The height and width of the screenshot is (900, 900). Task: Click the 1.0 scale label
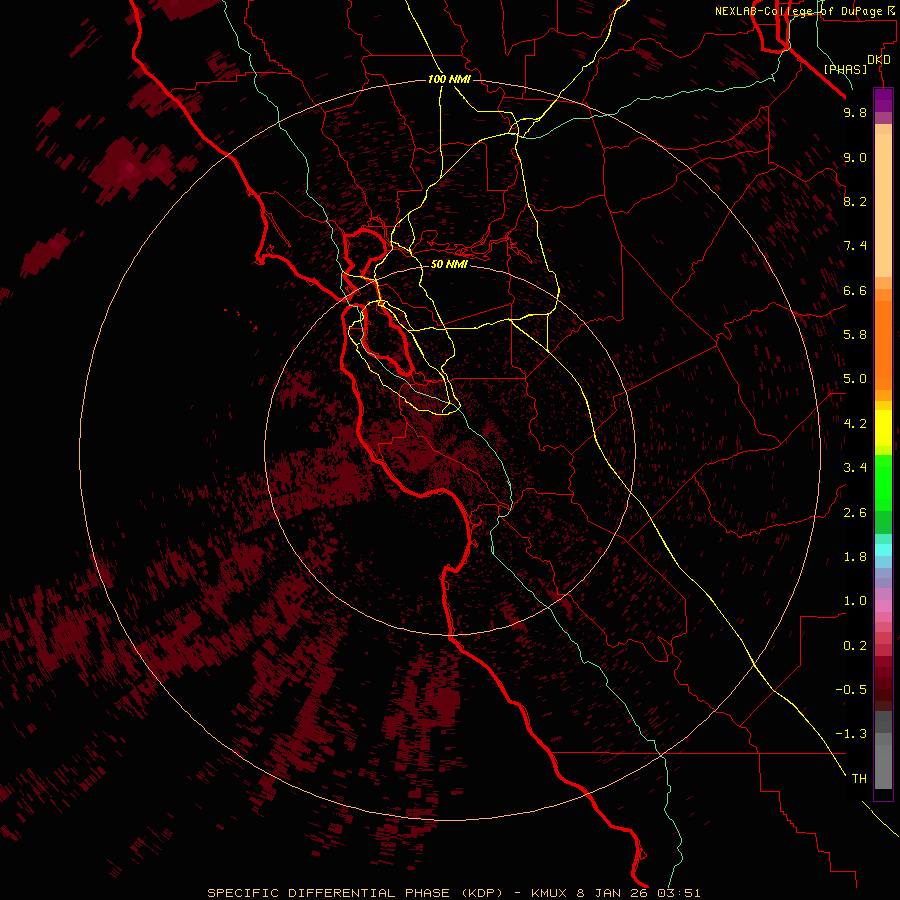click(x=855, y=601)
